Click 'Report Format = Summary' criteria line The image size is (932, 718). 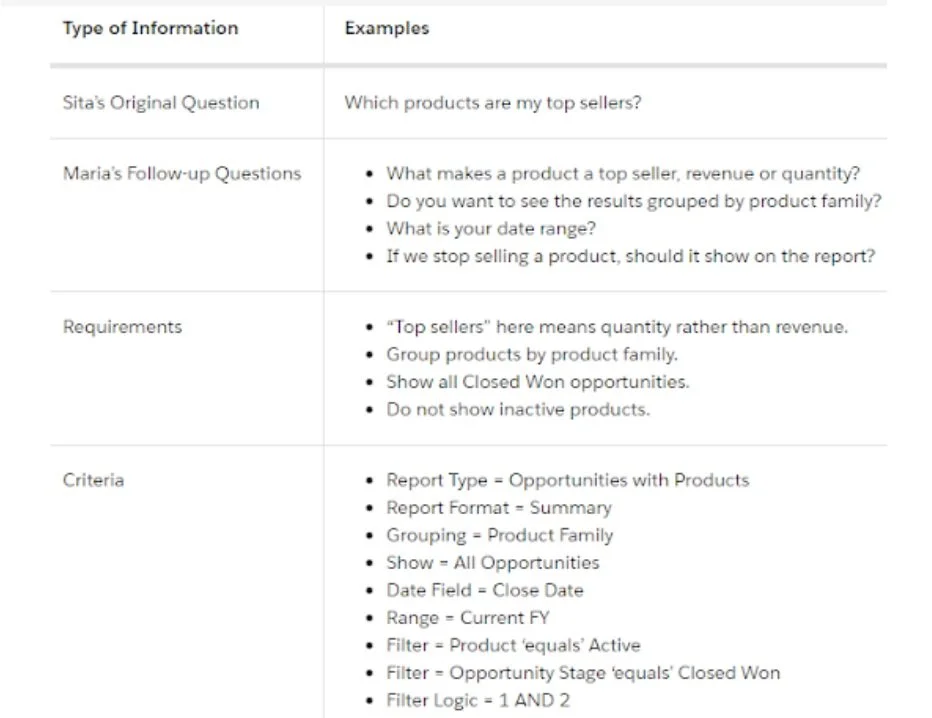(499, 508)
